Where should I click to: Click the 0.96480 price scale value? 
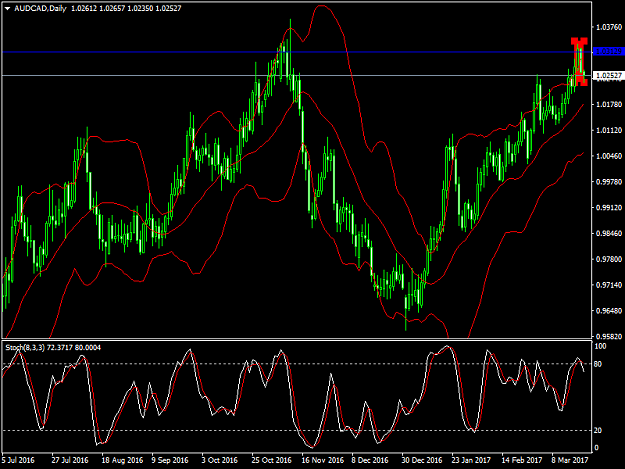click(608, 310)
